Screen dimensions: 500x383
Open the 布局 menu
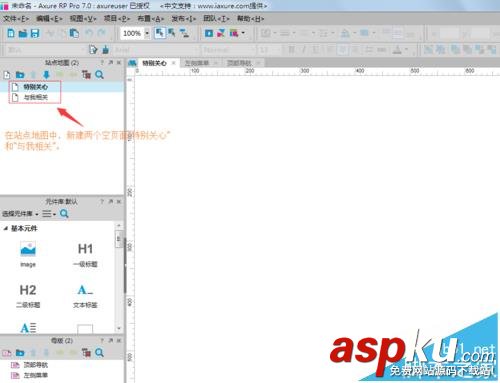point(151,19)
